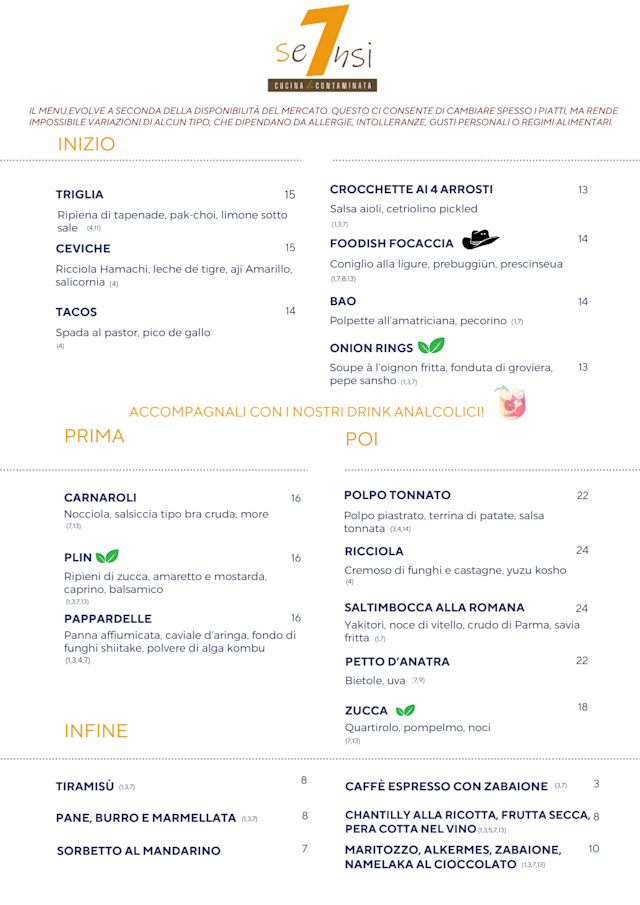The width and height of the screenshot is (640, 905).
Task: Click the leaf icon next to Zucca
Action: [405, 711]
